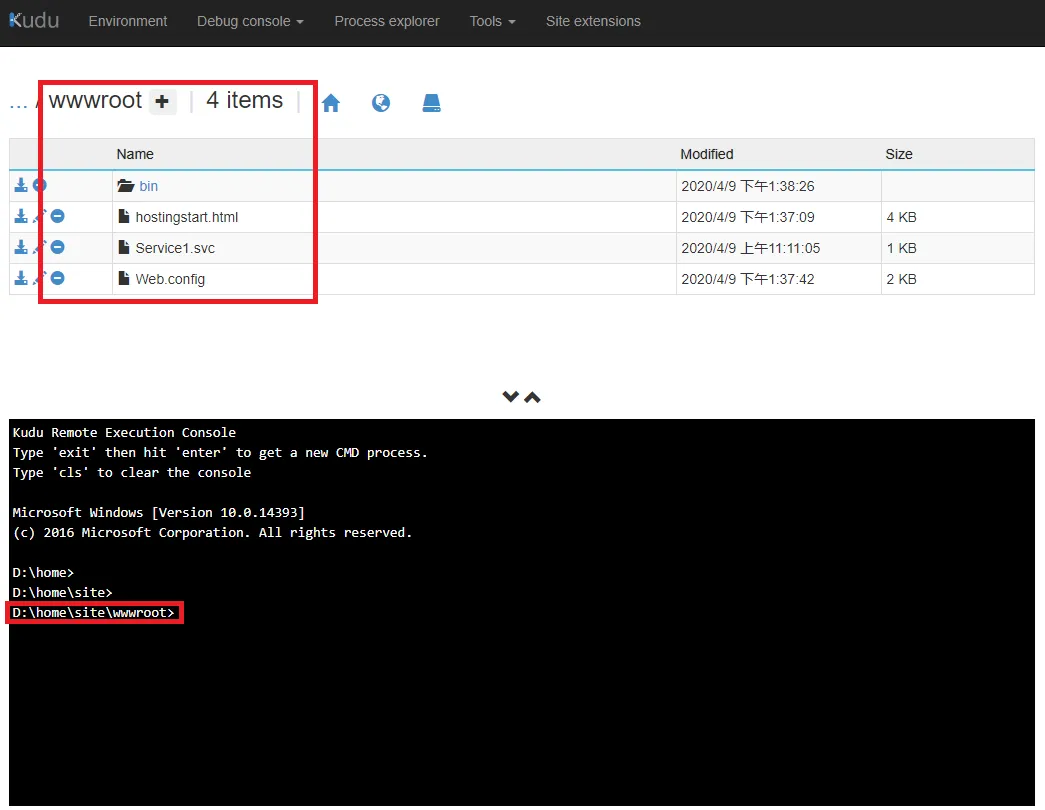Edit Web.config with pencil icon
Image resolution: width=1045 pixels, height=810 pixels.
[x=39, y=278]
